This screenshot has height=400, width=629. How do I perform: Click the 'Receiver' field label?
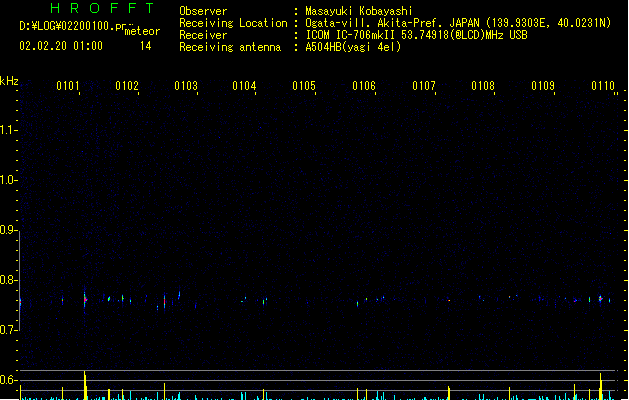click(x=203, y=35)
